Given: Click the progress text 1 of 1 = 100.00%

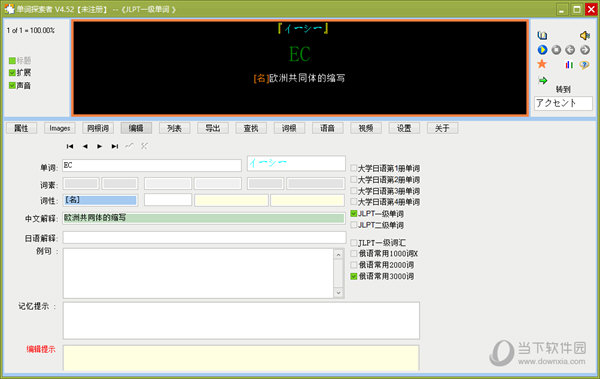Looking at the screenshot, I should (x=31, y=30).
